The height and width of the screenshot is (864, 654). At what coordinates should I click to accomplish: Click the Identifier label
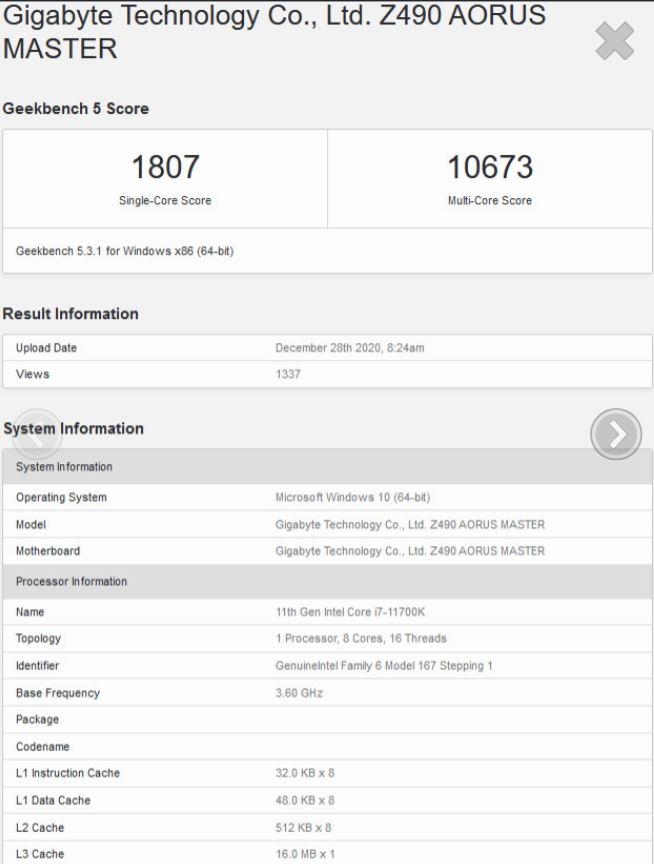[x=37, y=666]
